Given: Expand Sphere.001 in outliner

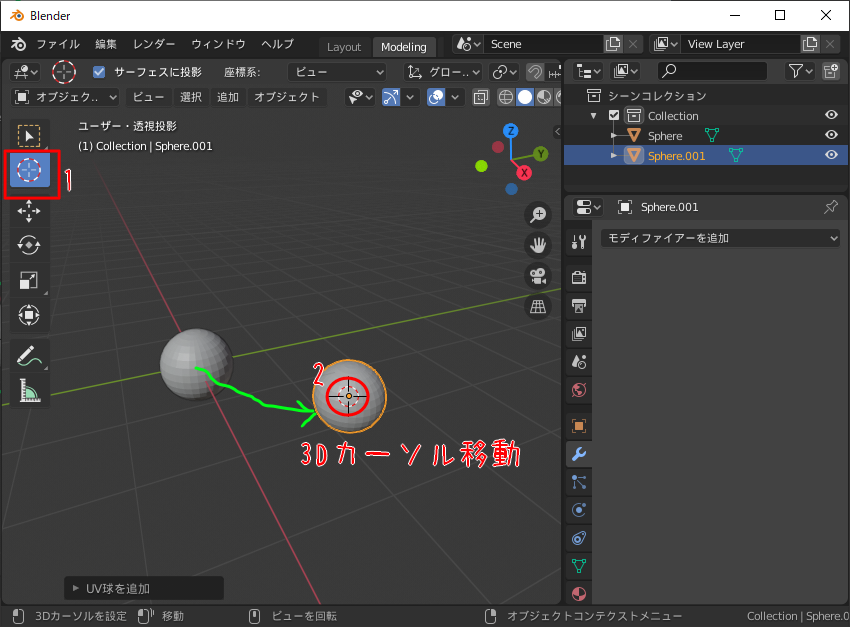Looking at the screenshot, I should pyautogui.click(x=614, y=156).
